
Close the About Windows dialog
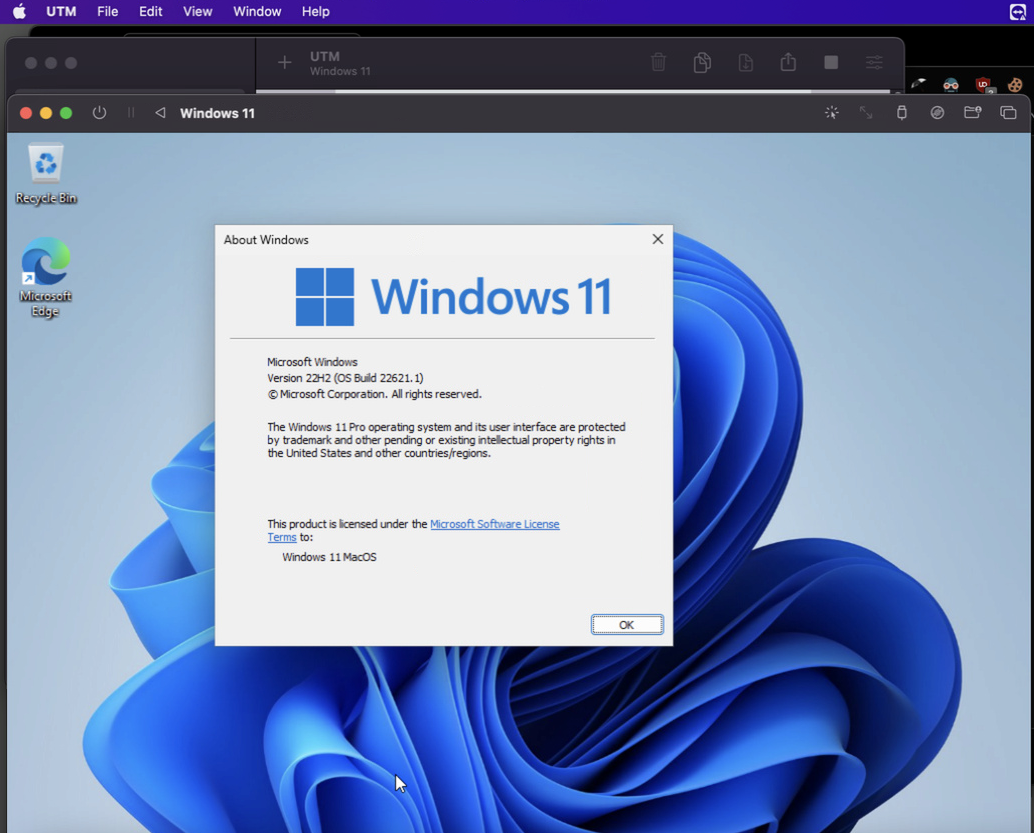coord(657,239)
